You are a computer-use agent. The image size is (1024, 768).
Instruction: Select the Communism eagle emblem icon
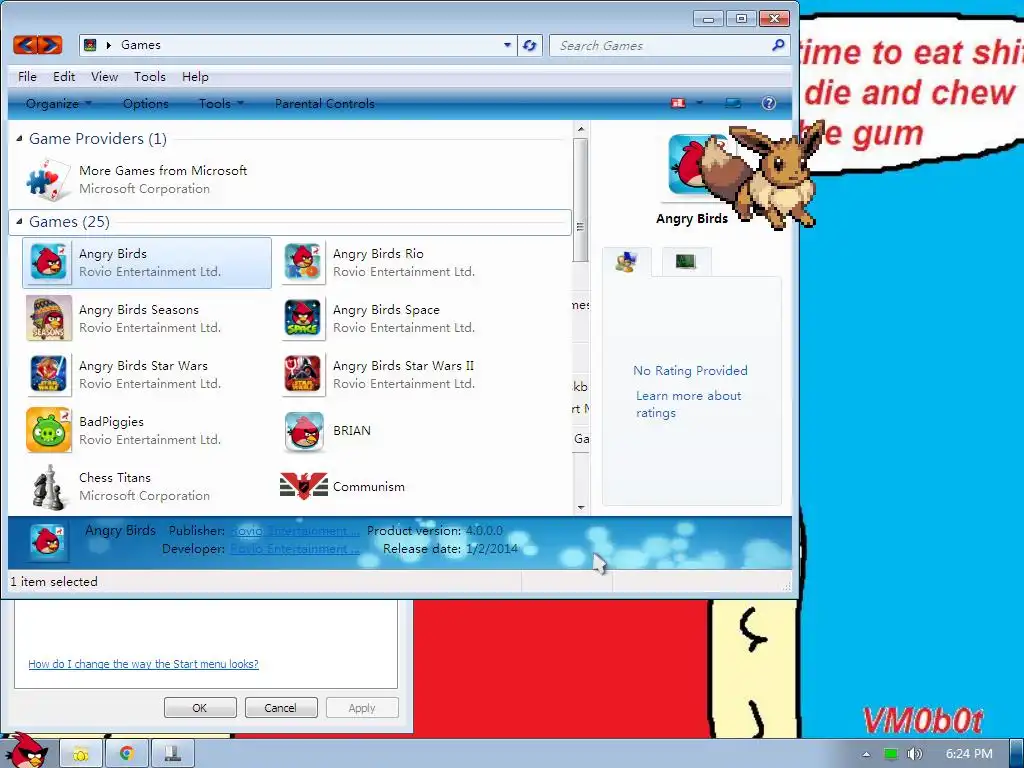304,486
